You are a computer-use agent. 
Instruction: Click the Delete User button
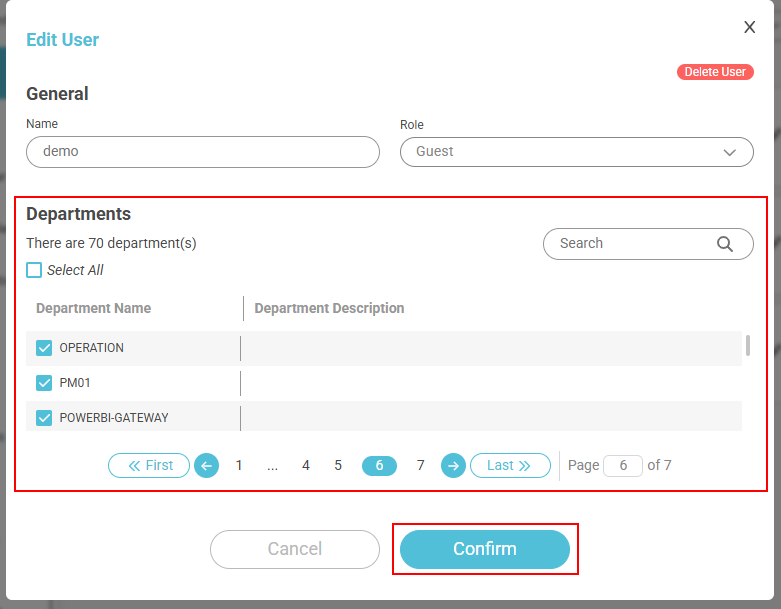[714, 72]
